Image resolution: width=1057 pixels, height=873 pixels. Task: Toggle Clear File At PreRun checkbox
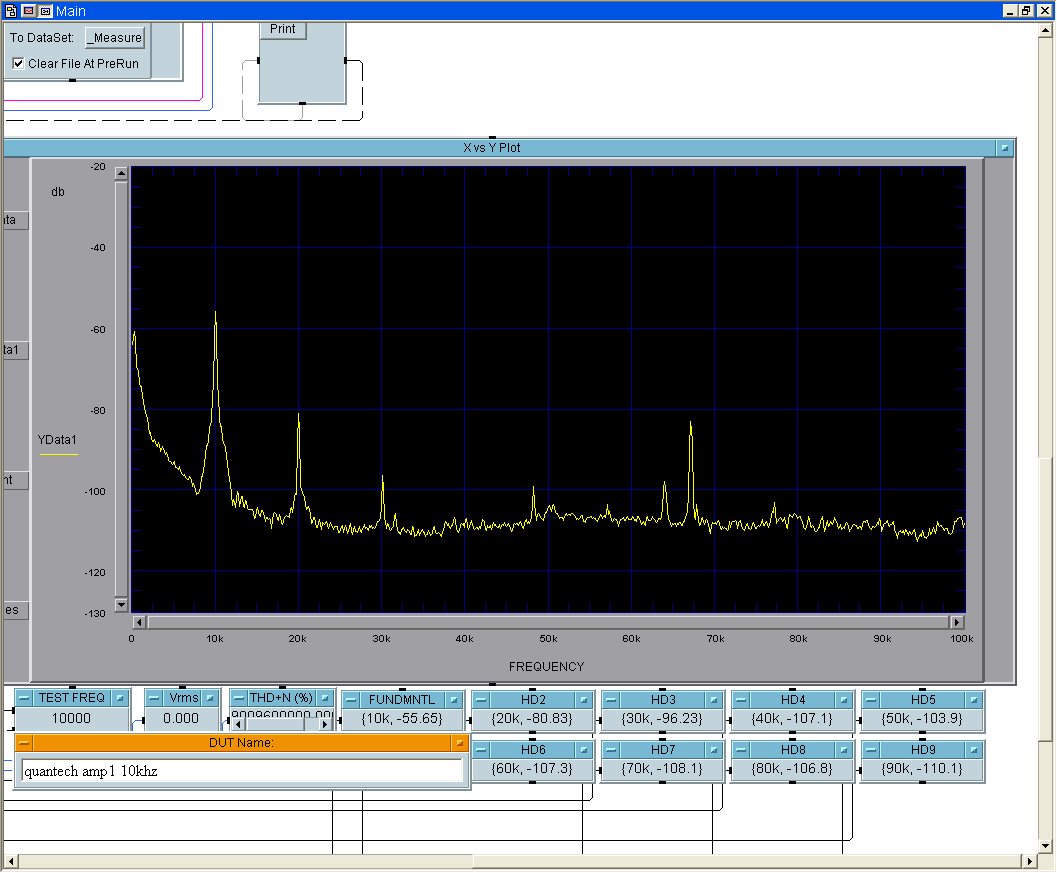(x=18, y=63)
